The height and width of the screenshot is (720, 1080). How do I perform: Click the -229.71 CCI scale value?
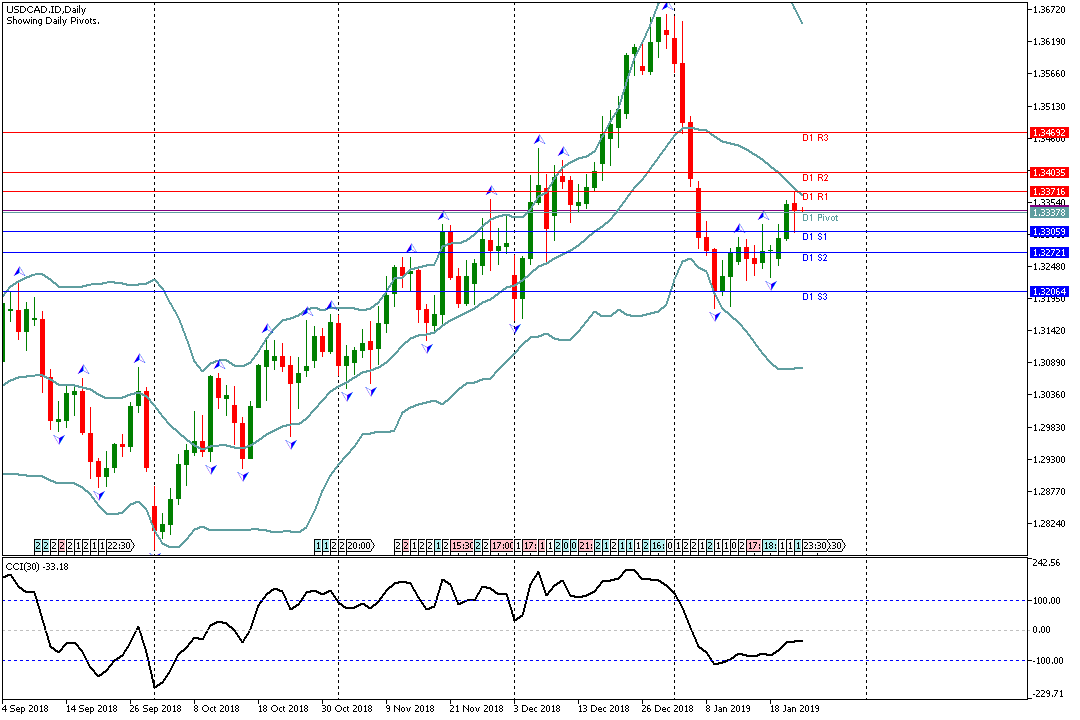1046,695
